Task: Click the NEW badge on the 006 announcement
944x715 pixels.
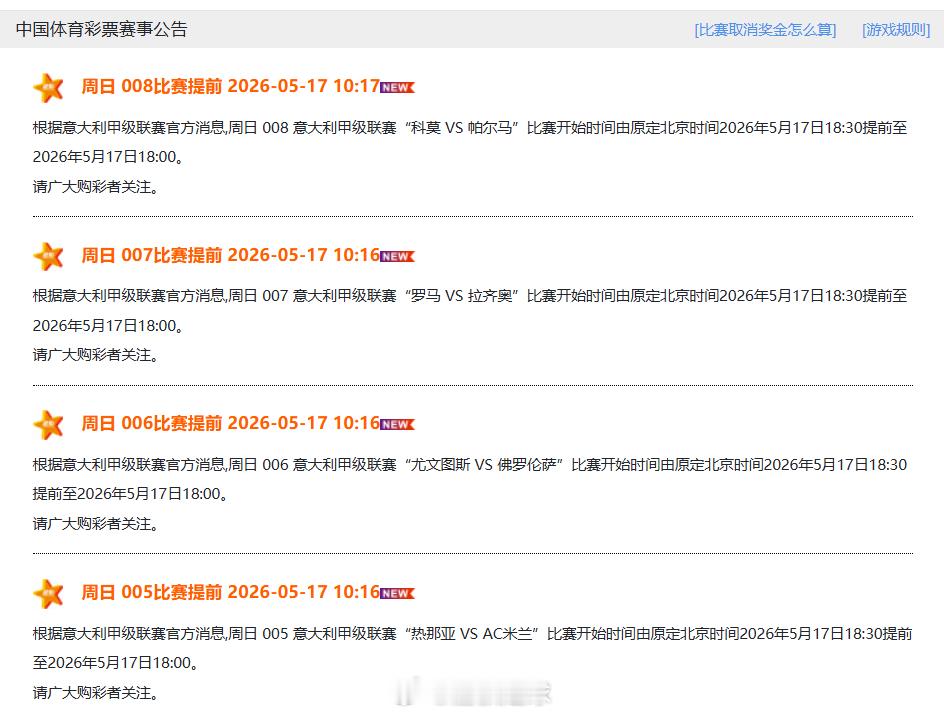Action: click(397, 424)
